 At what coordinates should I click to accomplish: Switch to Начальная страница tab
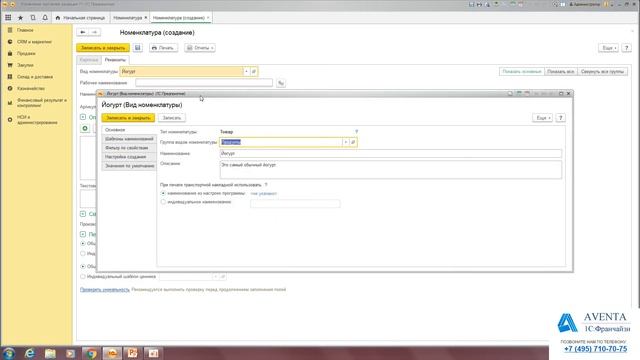81,18
